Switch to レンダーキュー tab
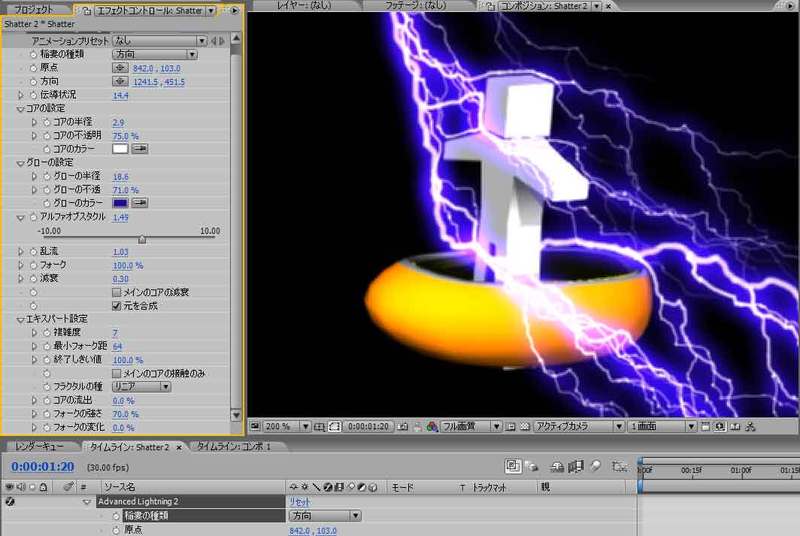 point(40,447)
